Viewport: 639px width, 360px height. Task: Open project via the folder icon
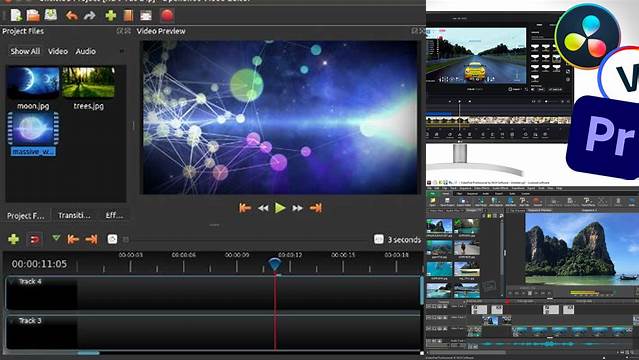point(33,15)
